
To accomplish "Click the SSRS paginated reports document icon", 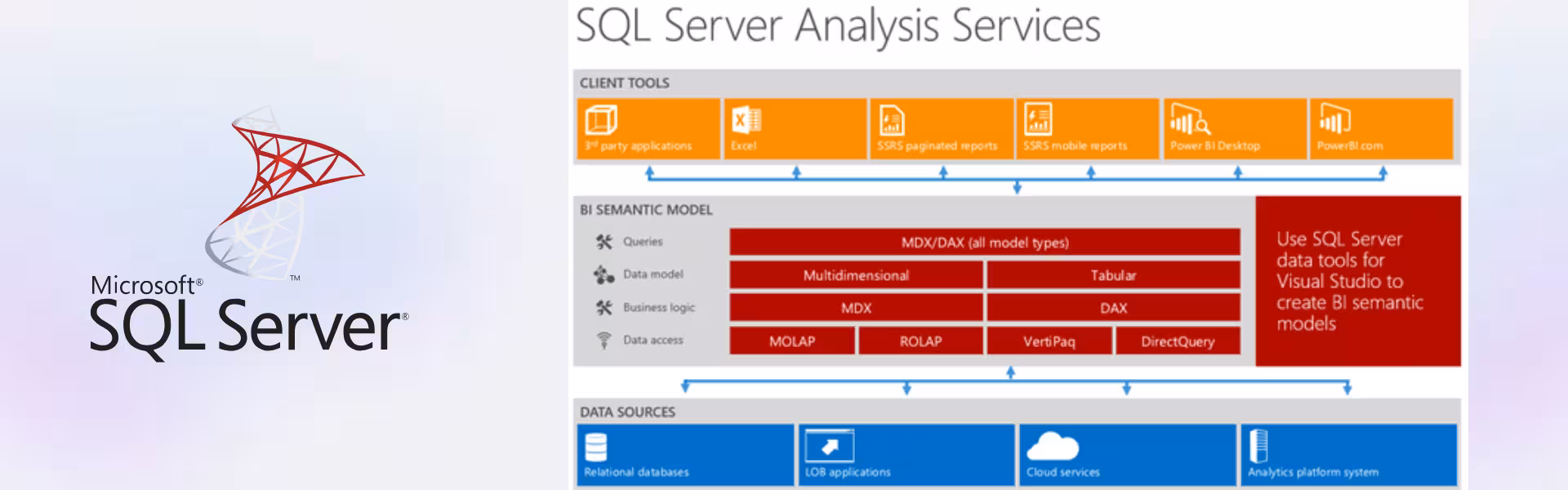I will coord(891,120).
